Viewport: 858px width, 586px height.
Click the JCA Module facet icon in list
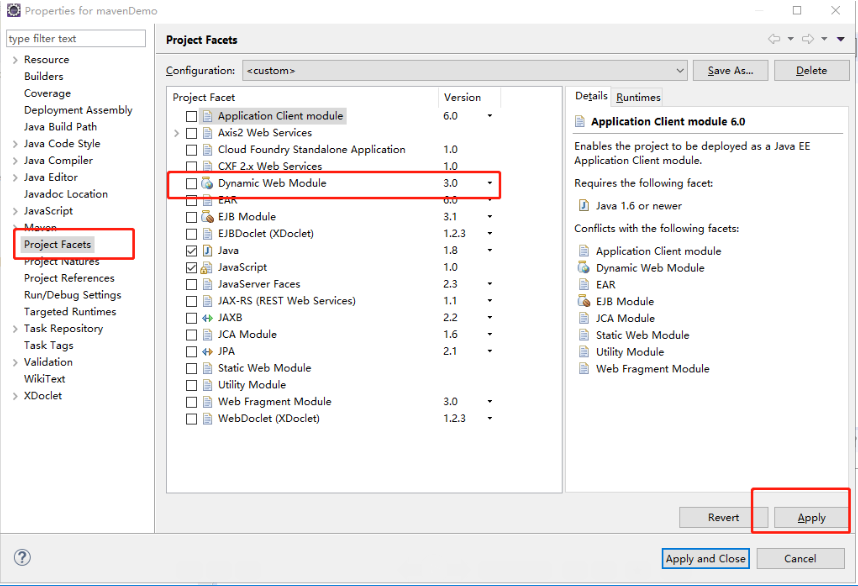[x=207, y=335]
